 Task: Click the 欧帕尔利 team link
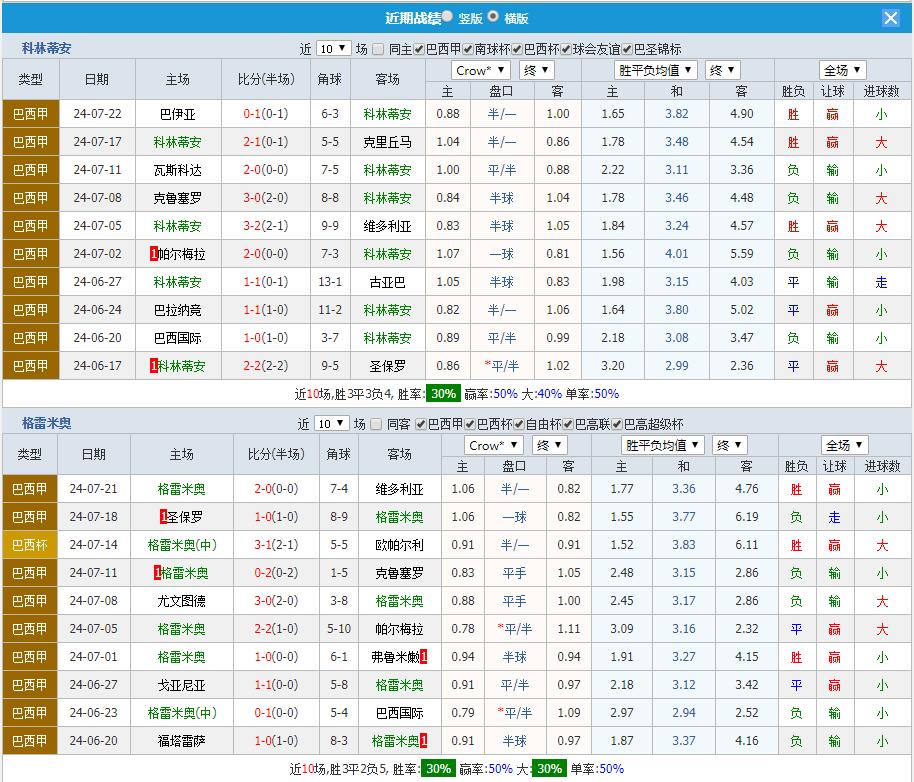399,545
